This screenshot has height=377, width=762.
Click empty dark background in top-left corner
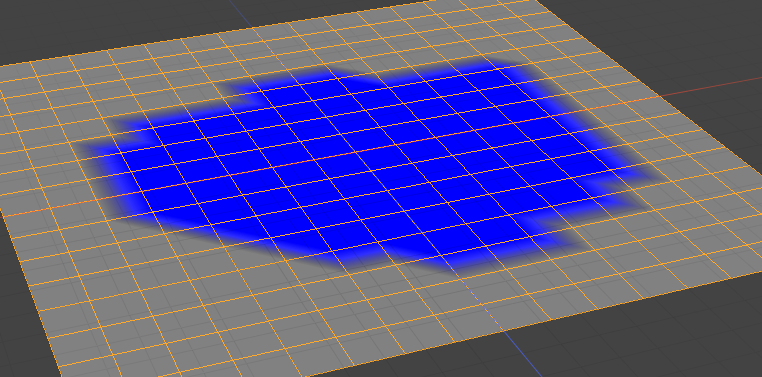(73, 24)
